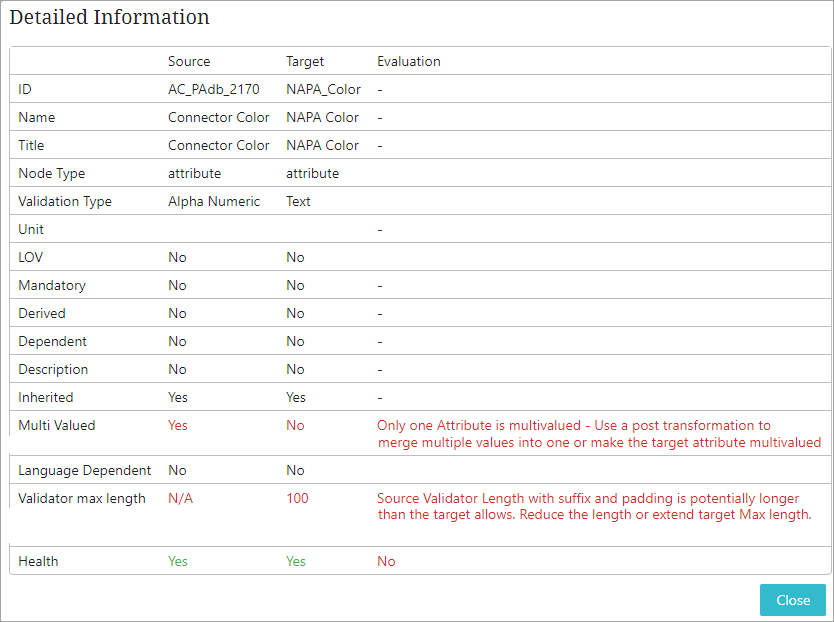Click the target max length value 100
The height and width of the screenshot is (622, 834).
(x=297, y=498)
